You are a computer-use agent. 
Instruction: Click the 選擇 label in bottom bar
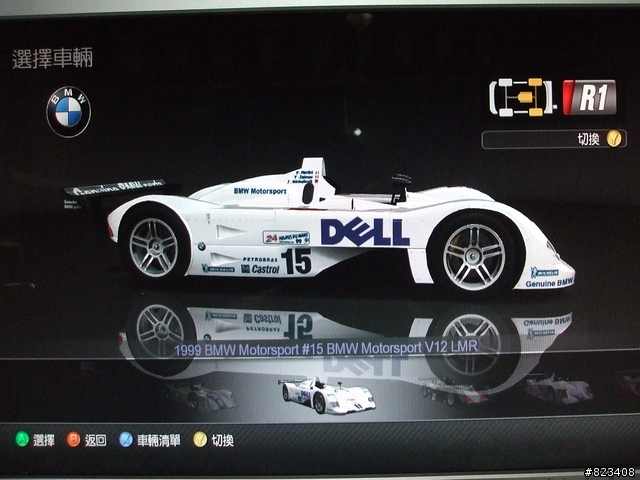pyautogui.click(x=44, y=440)
